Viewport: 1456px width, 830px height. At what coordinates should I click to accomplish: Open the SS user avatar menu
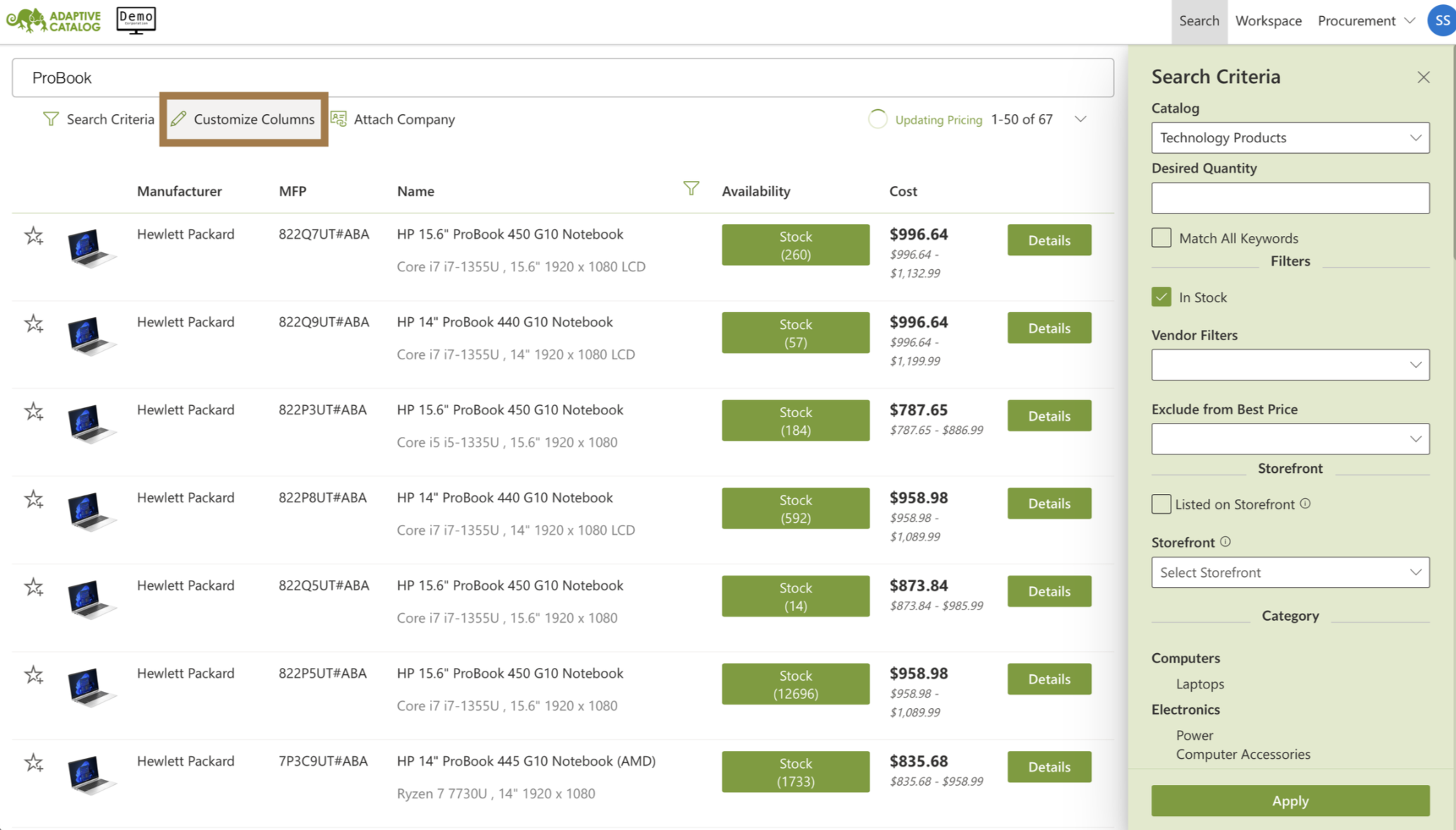[1442, 20]
